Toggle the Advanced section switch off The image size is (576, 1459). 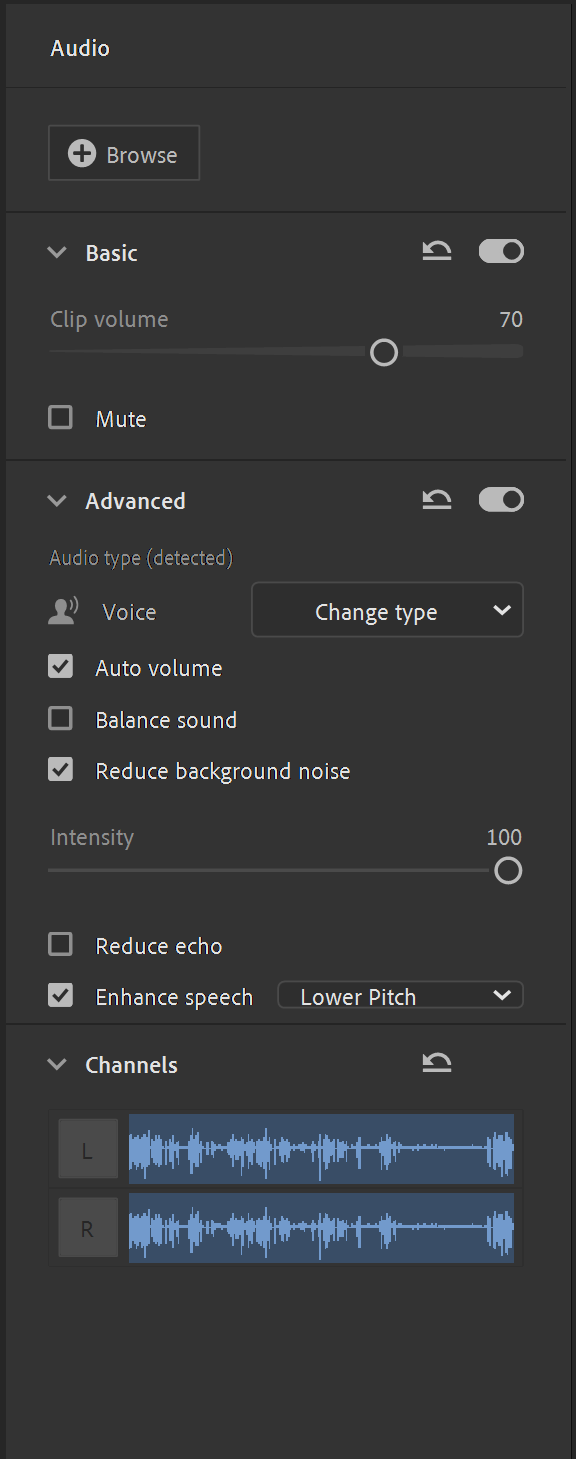tap(501, 500)
